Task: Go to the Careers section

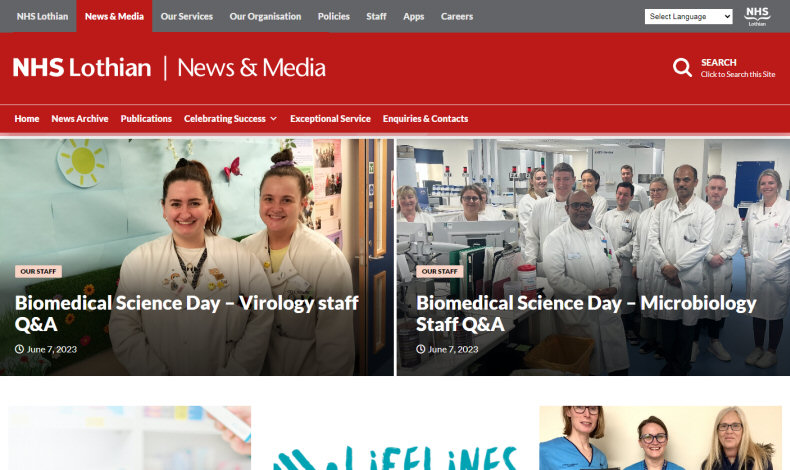Action: [456, 16]
